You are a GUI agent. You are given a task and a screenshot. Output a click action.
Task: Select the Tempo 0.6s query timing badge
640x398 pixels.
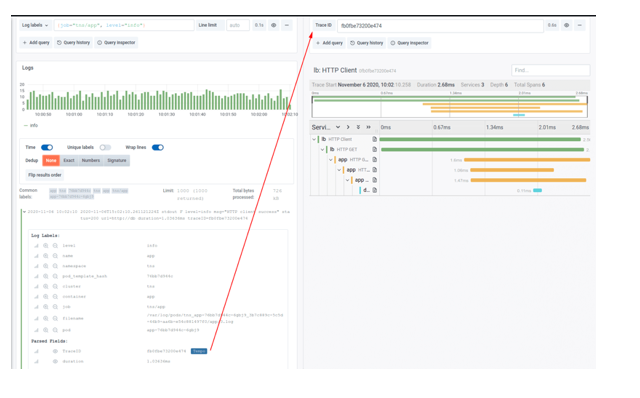pos(552,25)
